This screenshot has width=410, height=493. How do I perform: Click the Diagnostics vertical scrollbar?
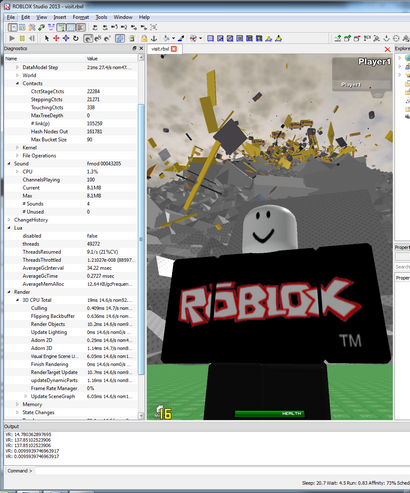(141, 238)
